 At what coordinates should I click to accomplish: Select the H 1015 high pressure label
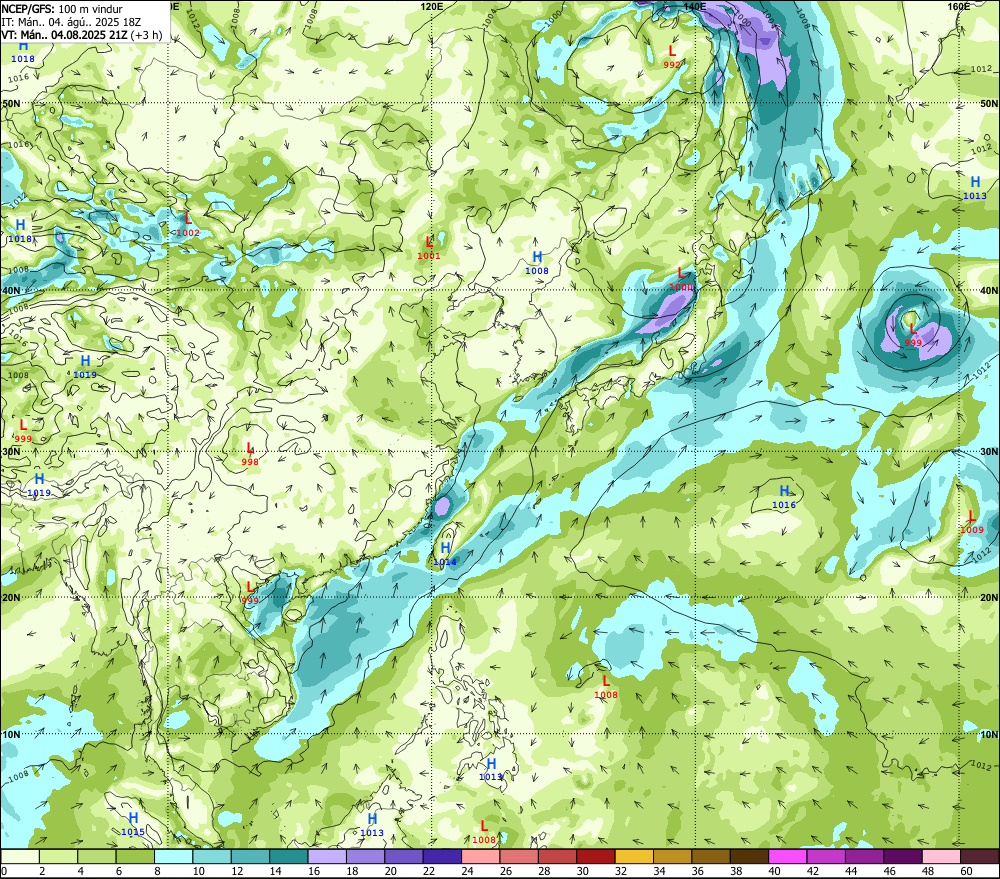133,824
